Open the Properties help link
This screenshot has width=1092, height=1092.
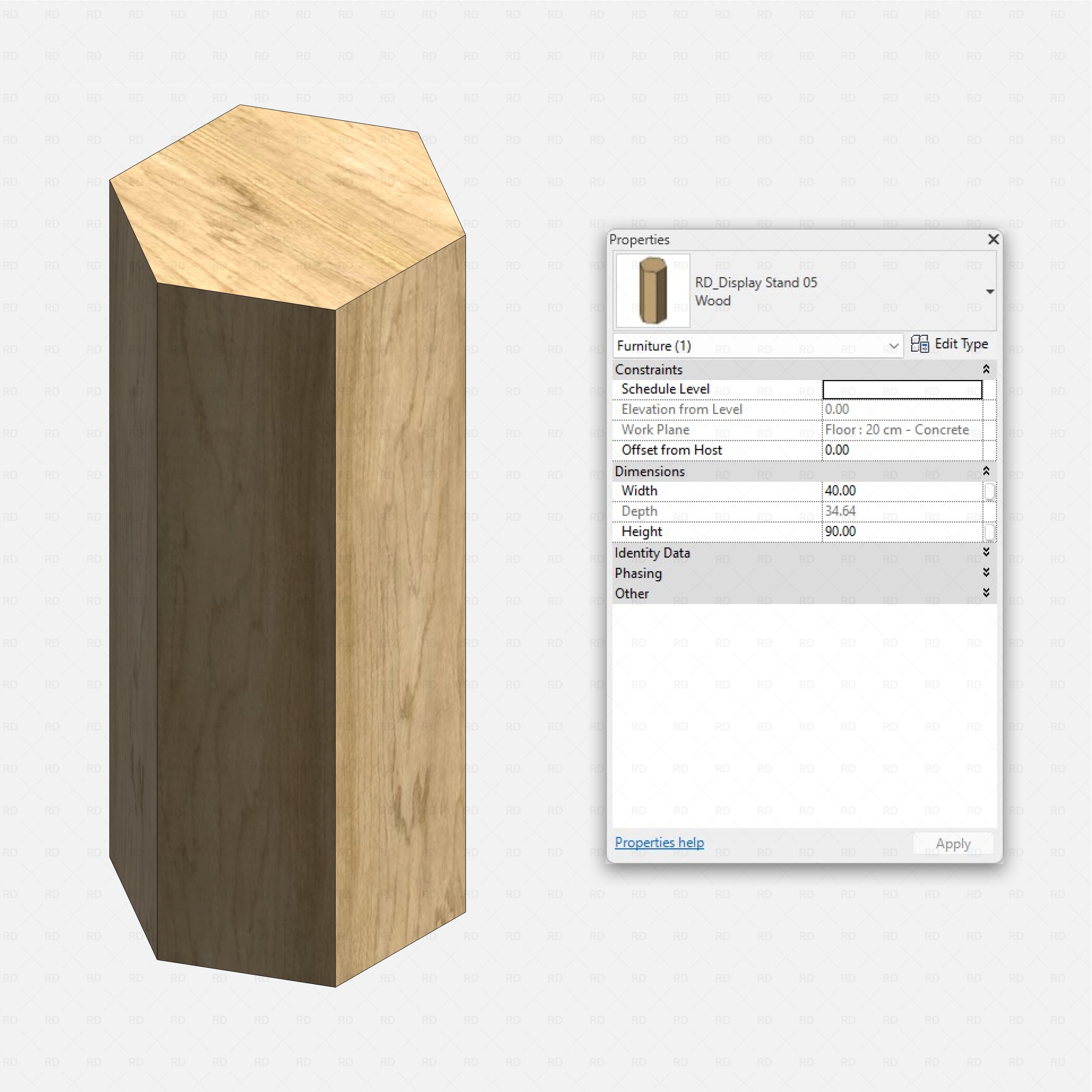click(x=659, y=843)
